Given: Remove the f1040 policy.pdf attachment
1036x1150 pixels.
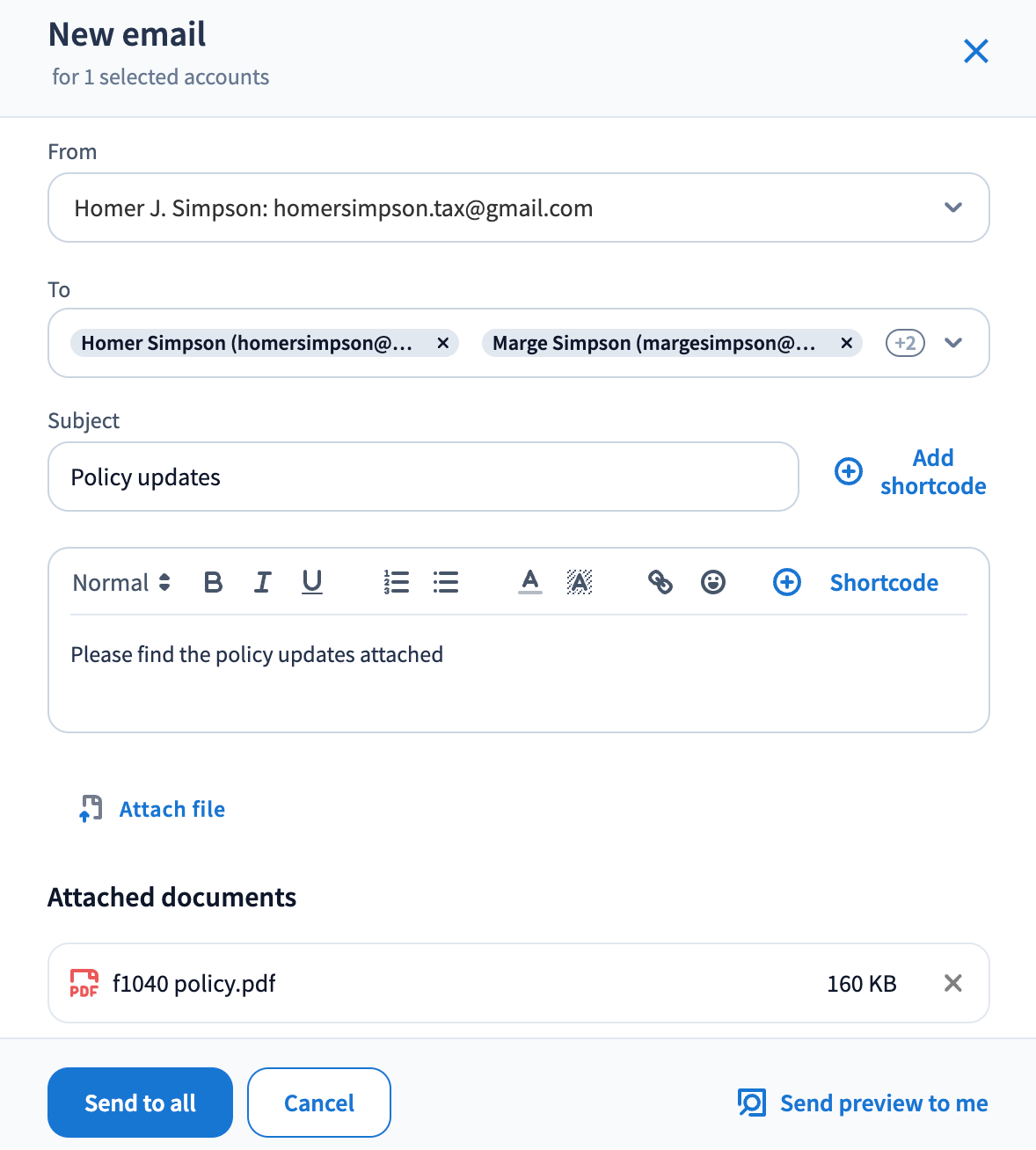Looking at the screenshot, I should (953, 983).
